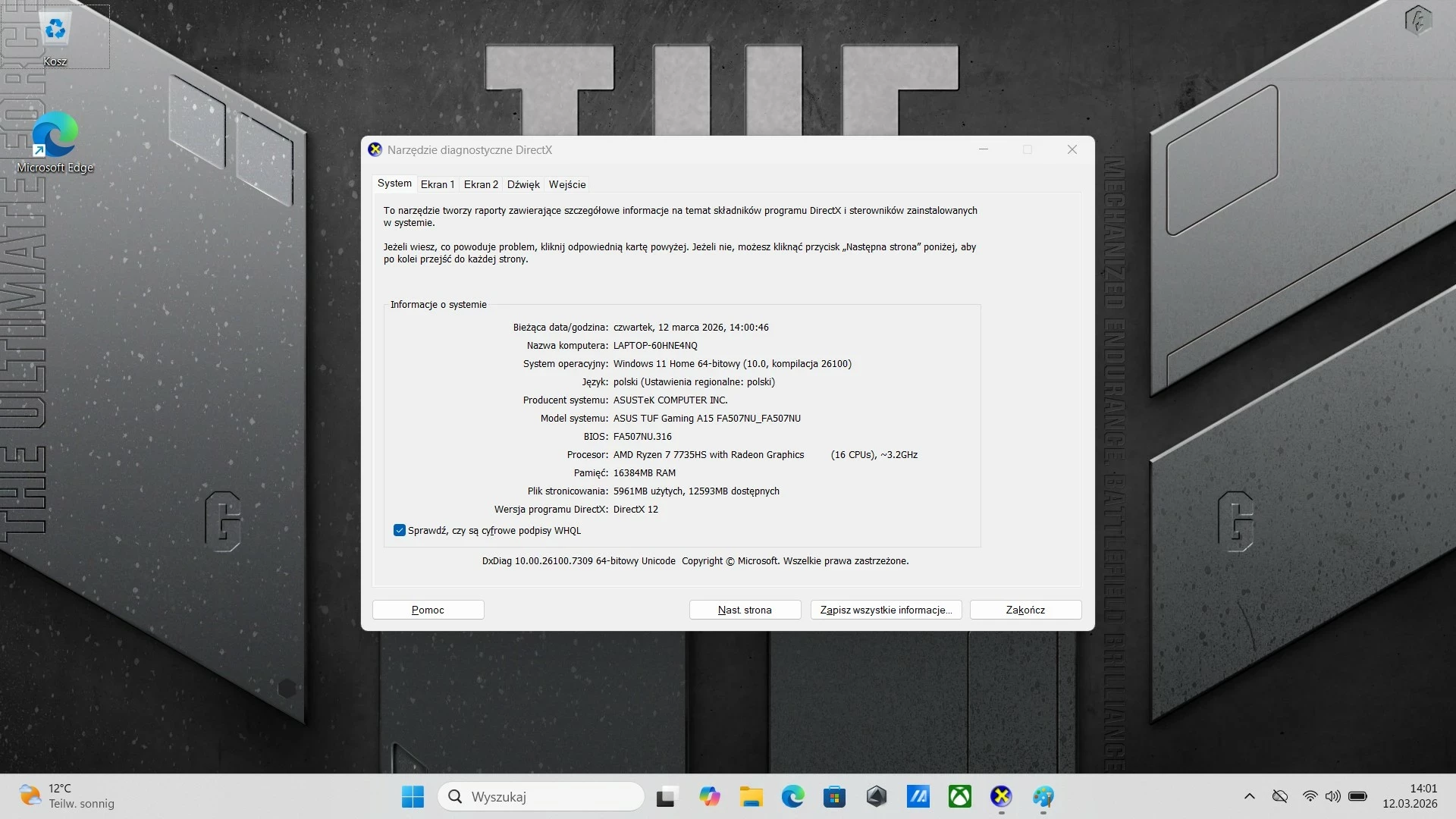Viewport: 1456px width, 819px height.
Task: Open File Explorer from the taskbar
Action: point(752,797)
